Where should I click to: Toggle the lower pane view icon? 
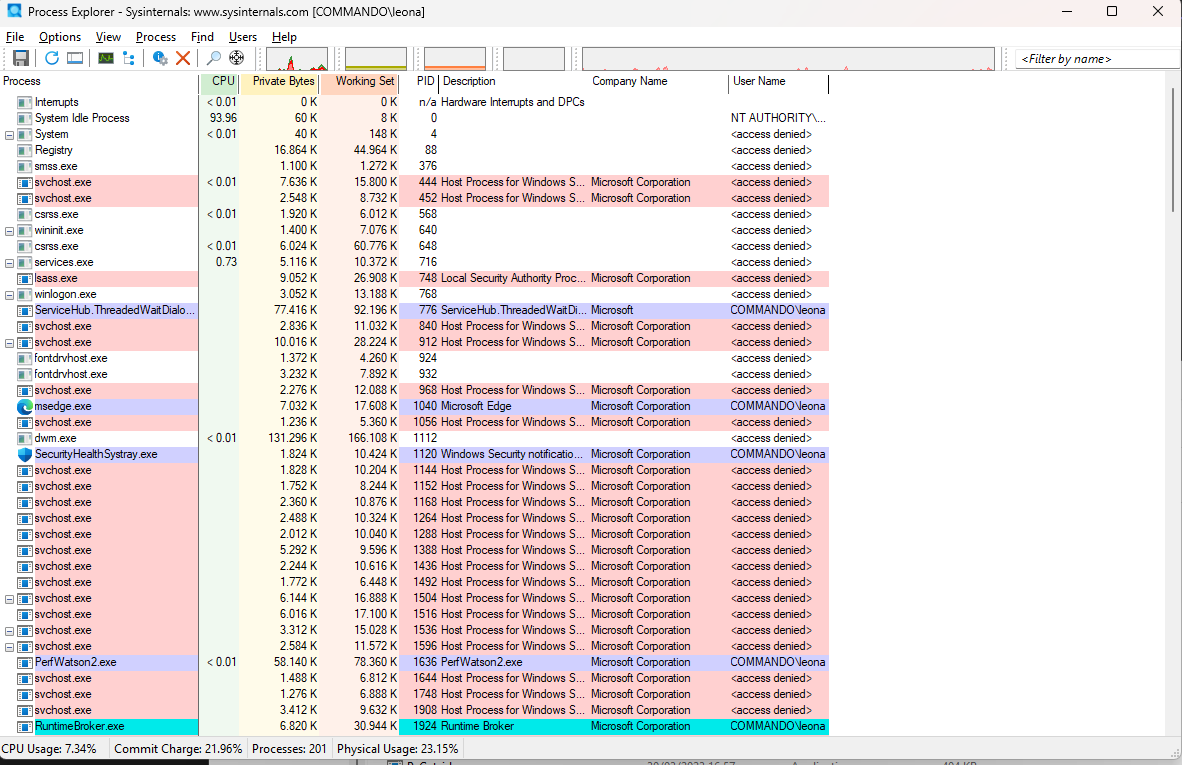[x=75, y=59]
